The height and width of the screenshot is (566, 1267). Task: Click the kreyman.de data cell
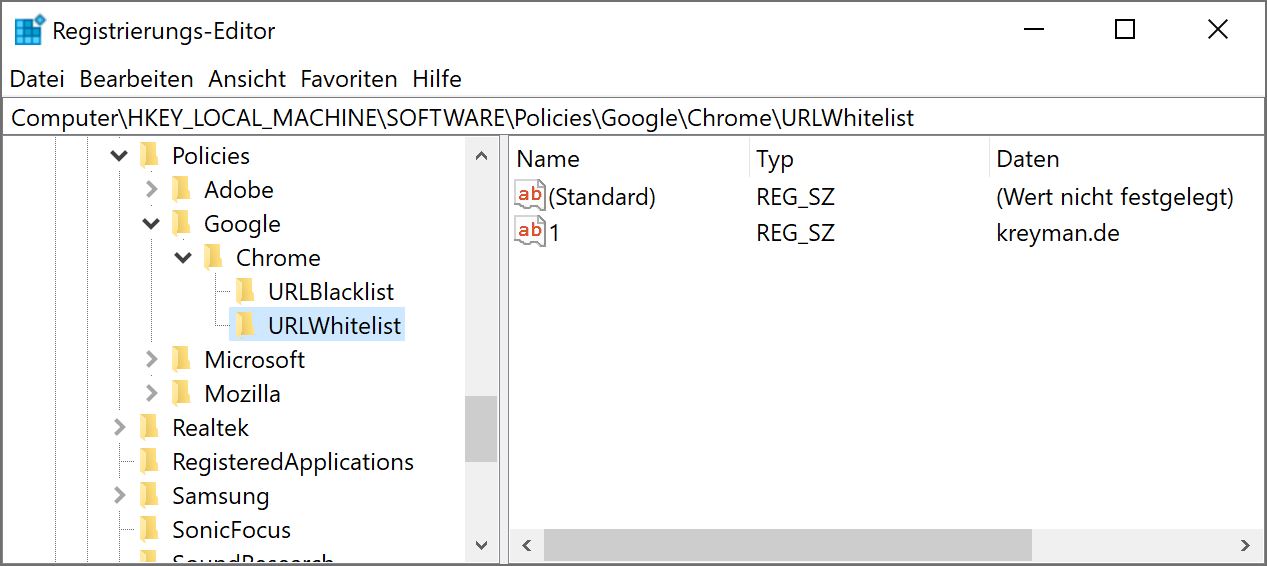(1057, 233)
